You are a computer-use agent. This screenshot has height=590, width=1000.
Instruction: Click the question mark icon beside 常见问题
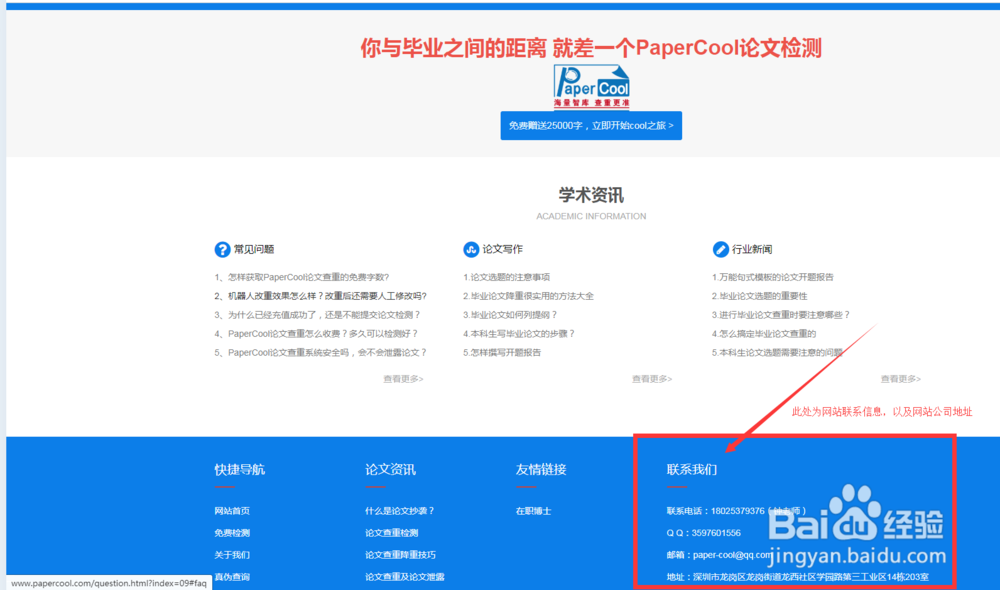(221, 249)
